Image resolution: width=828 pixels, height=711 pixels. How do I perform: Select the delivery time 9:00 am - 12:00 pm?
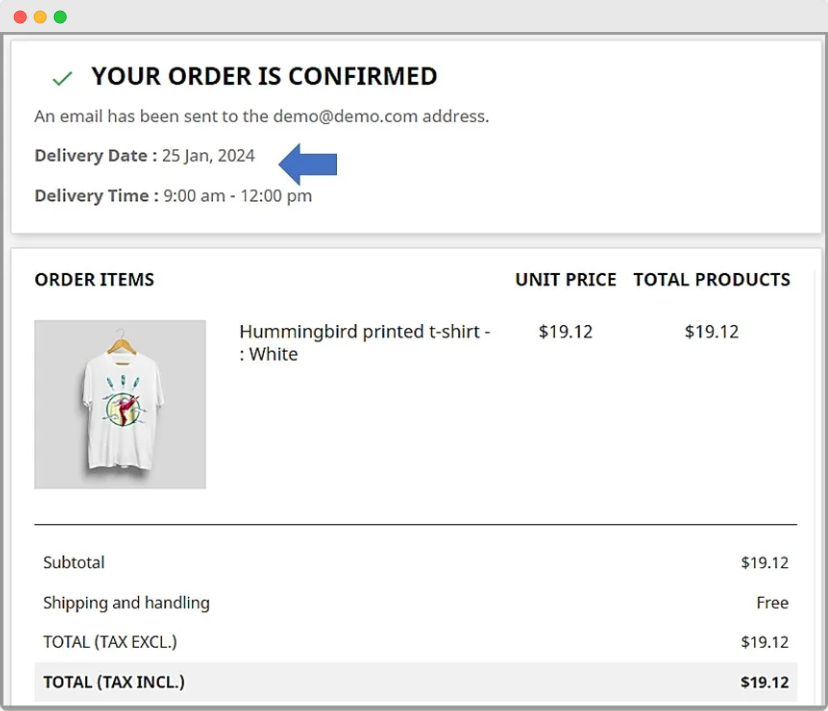pyautogui.click(x=237, y=196)
